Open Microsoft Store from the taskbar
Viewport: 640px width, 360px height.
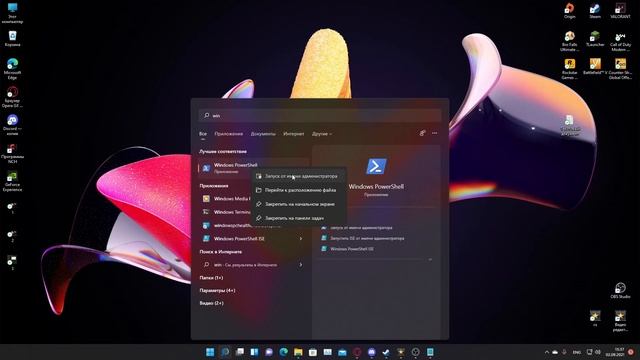pyautogui.click(x=313, y=352)
